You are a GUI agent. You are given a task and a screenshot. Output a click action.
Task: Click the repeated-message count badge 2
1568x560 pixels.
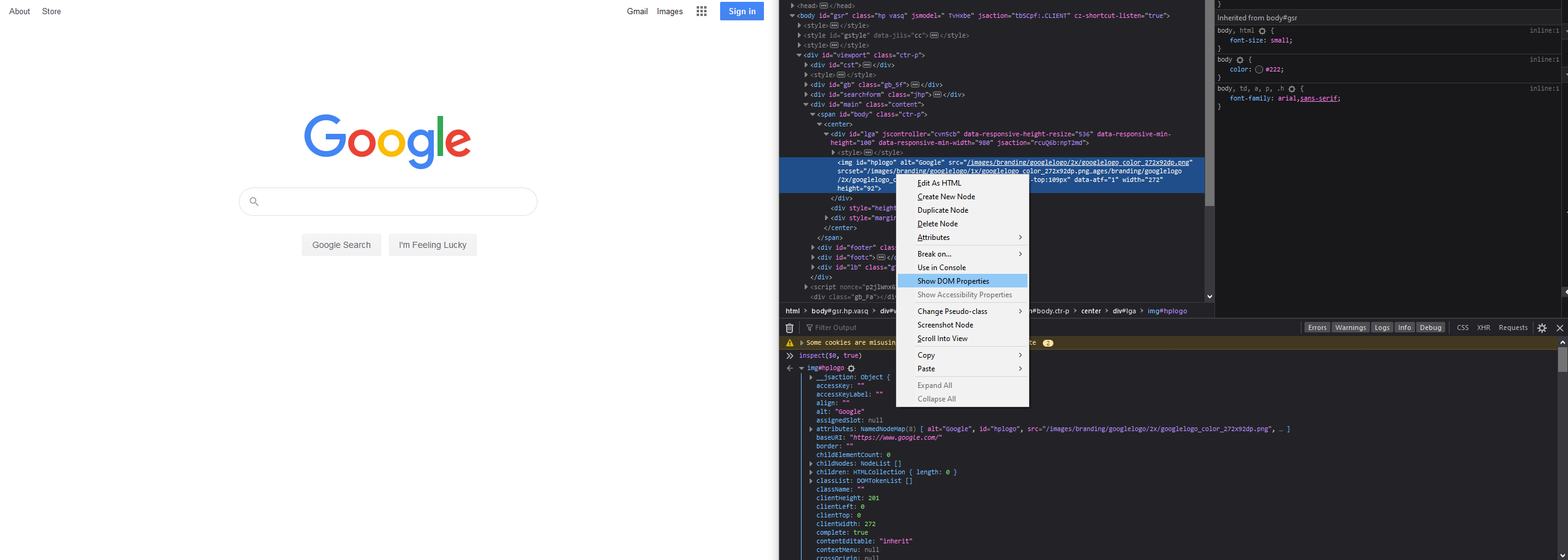(x=1048, y=343)
